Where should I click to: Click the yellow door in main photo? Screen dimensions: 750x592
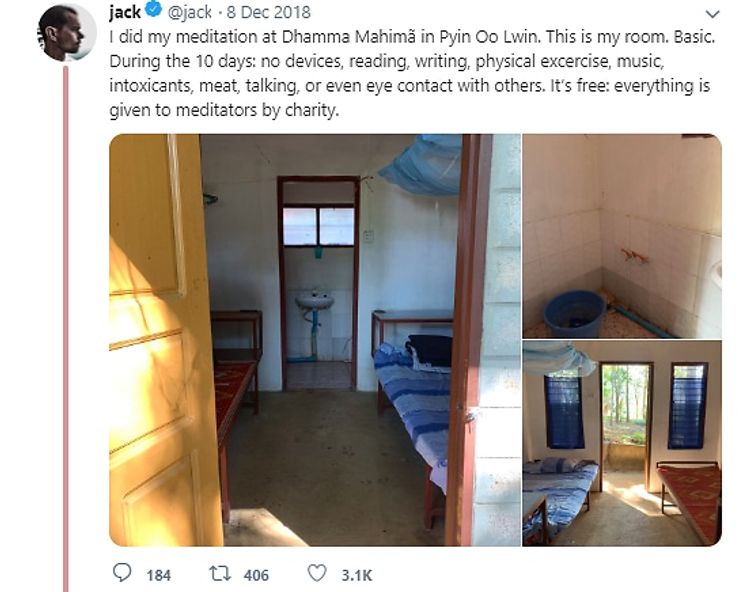[x=164, y=340]
